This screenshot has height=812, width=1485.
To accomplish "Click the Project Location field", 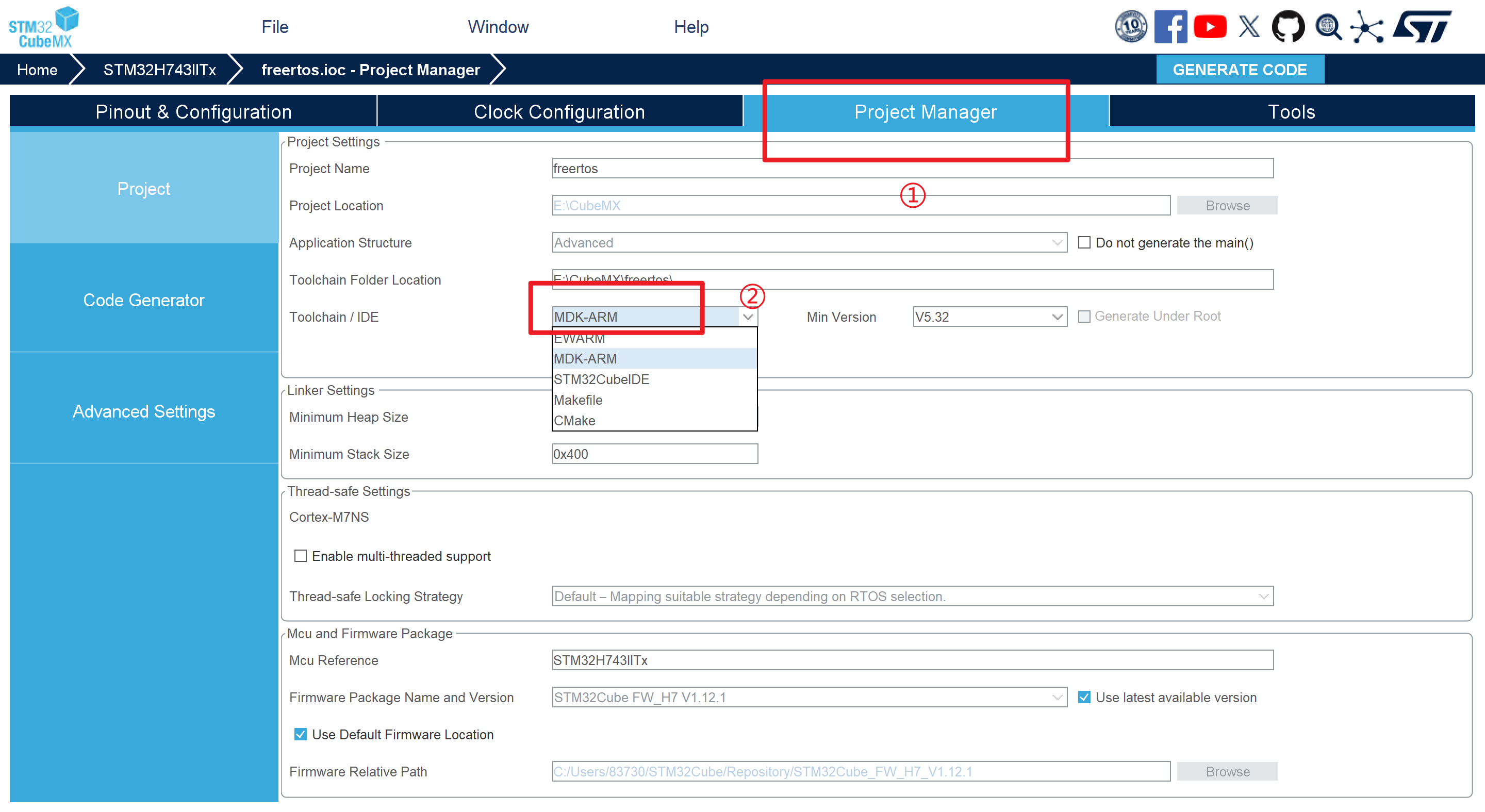I will click(x=861, y=206).
